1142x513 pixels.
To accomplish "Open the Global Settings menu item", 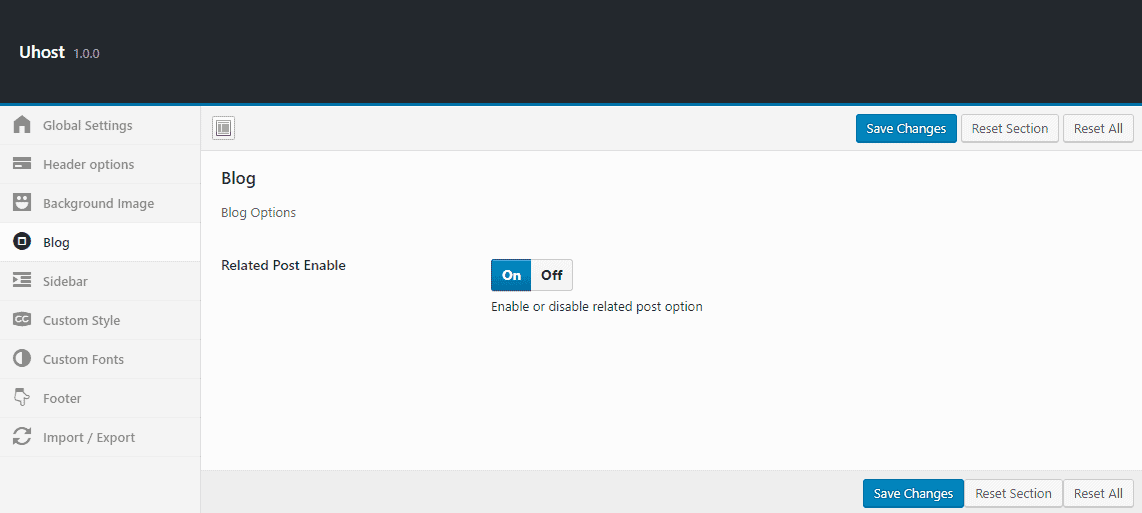I will [x=87, y=125].
